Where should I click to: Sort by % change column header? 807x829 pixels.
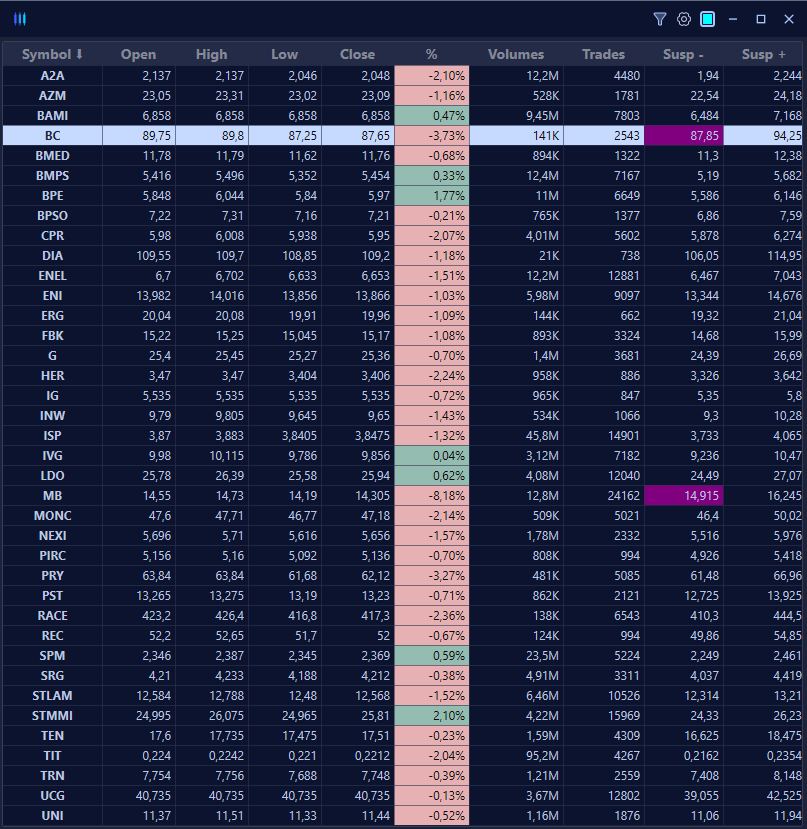point(432,54)
